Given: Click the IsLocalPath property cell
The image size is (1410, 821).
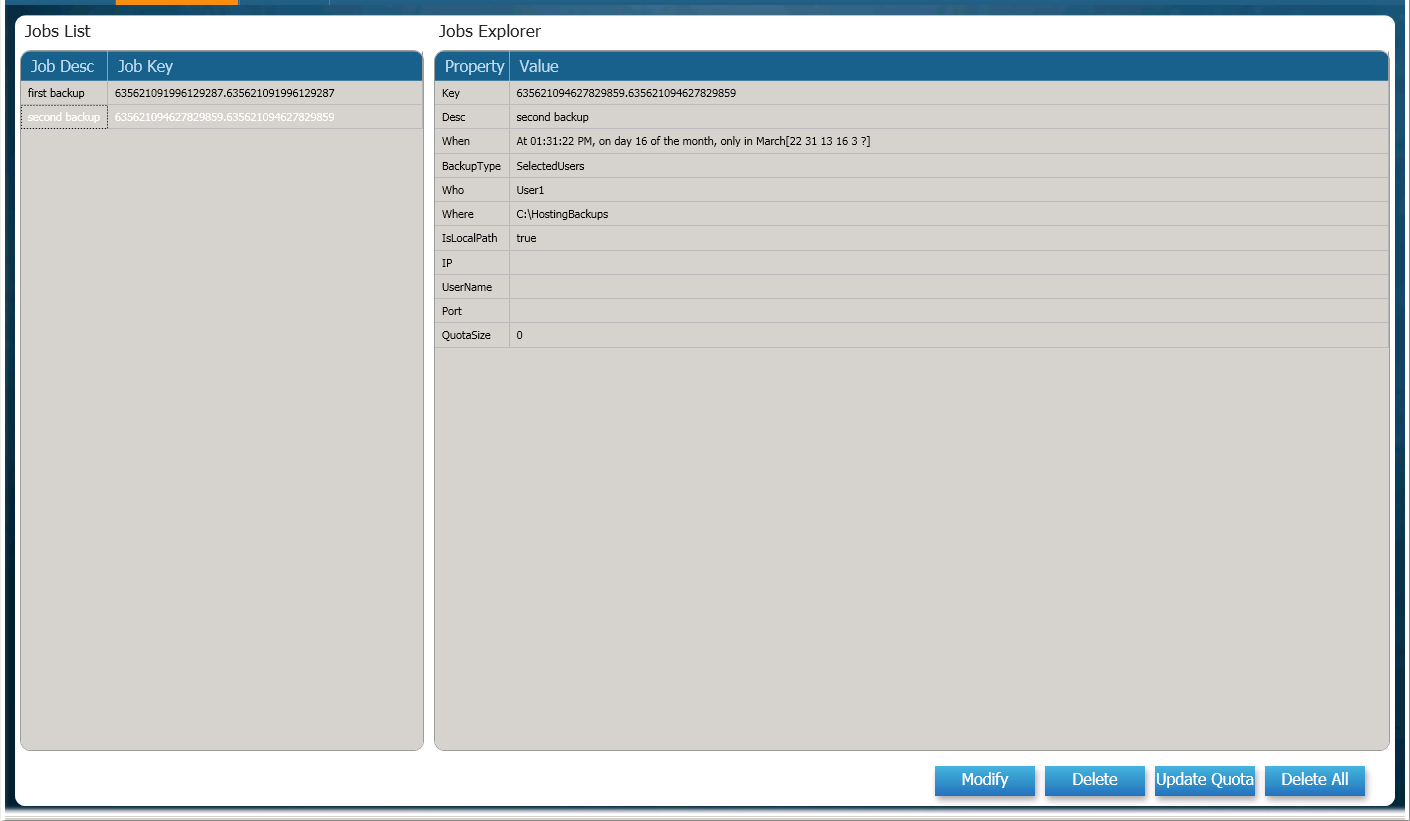Looking at the screenshot, I should coord(473,238).
